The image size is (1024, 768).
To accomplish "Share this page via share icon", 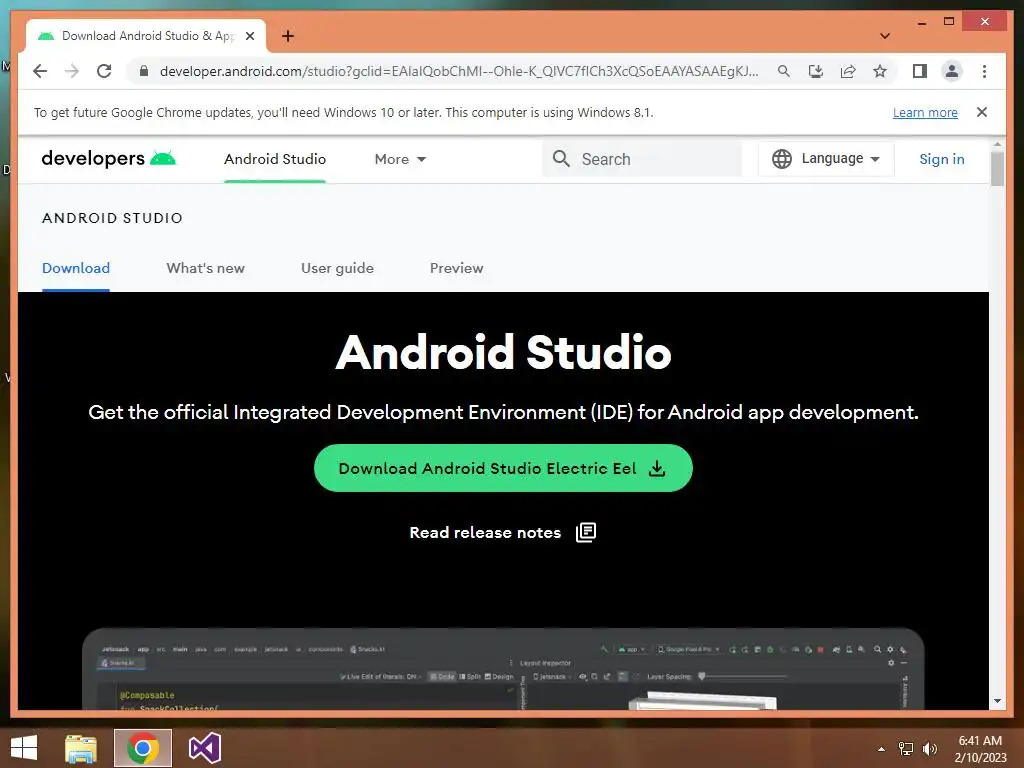I will [848, 71].
